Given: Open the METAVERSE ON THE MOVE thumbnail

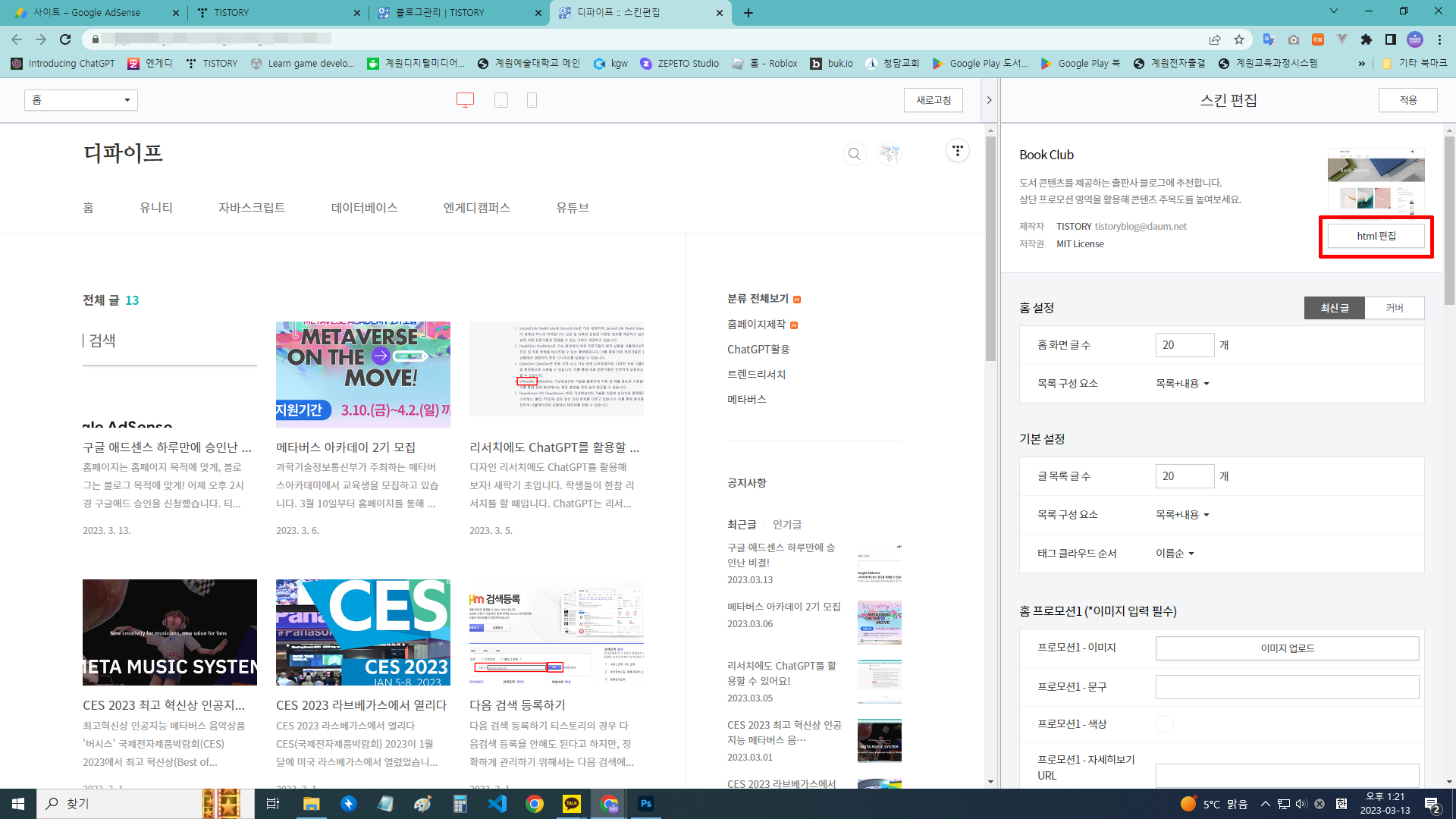Looking at the screenshot, I should tap(363, 374).
